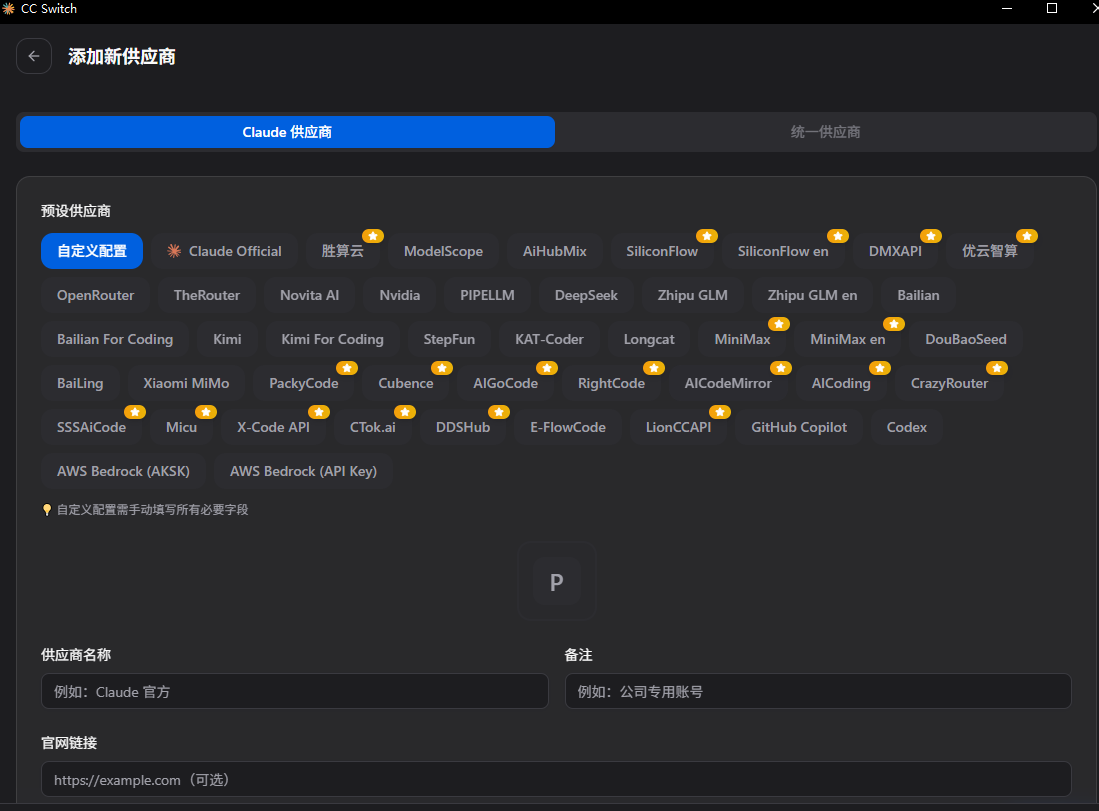
Task: Pick the Longcat preset
Action: [x=649, y=339]
